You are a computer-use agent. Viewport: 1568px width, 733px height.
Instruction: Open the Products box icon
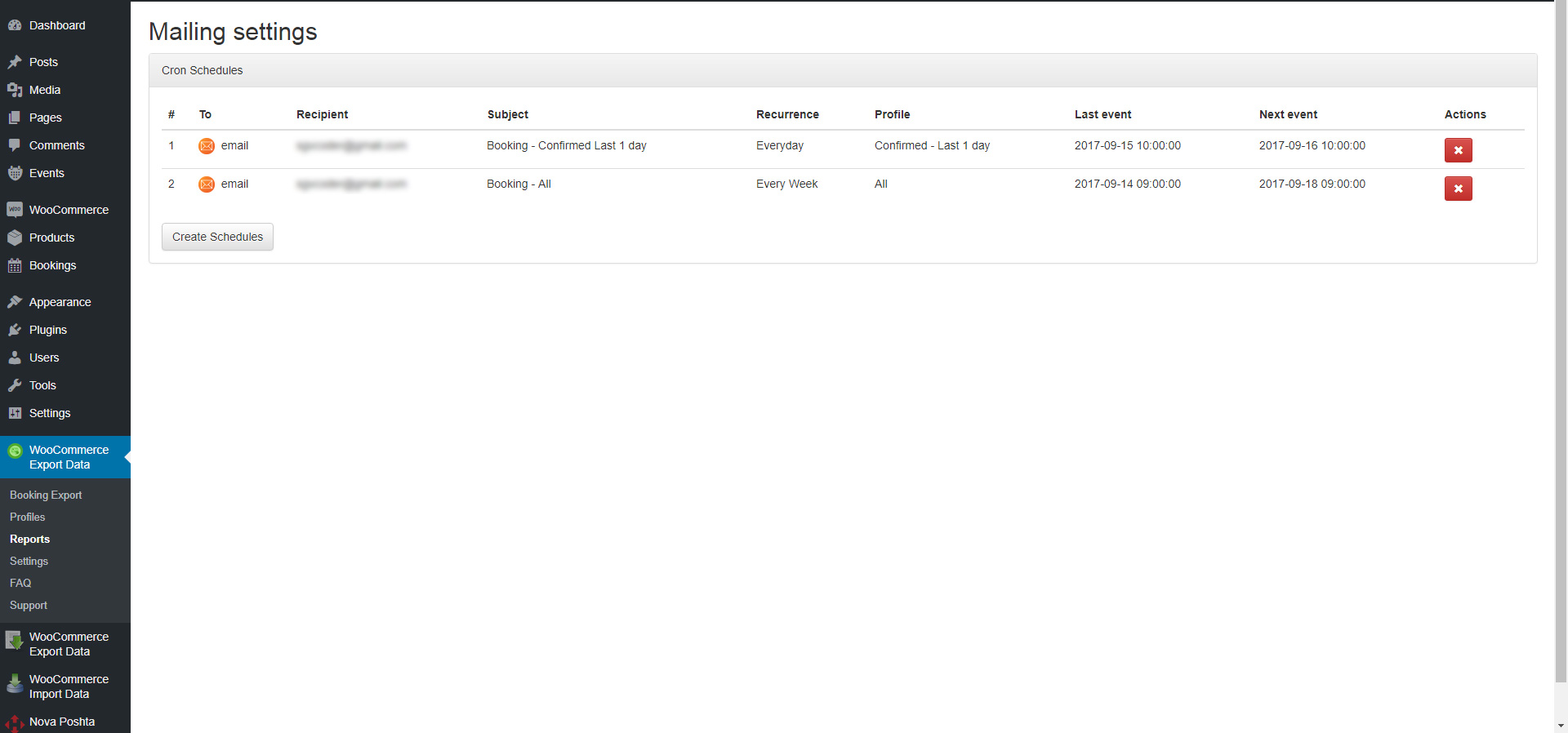pyautogui.click(x=15, y=238)
